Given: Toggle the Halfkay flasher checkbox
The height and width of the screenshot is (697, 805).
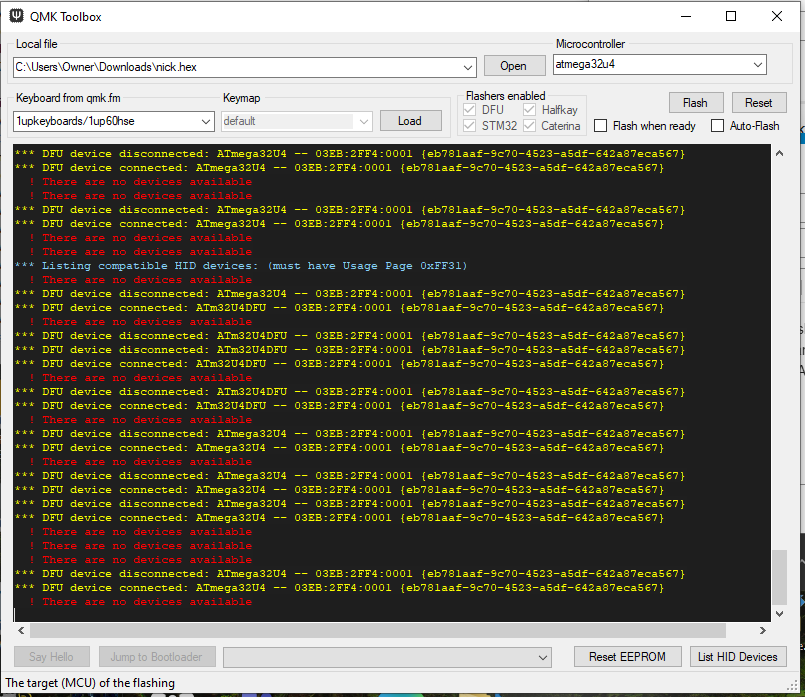Looking at the screenshot, I should click(x=529, y=110).
